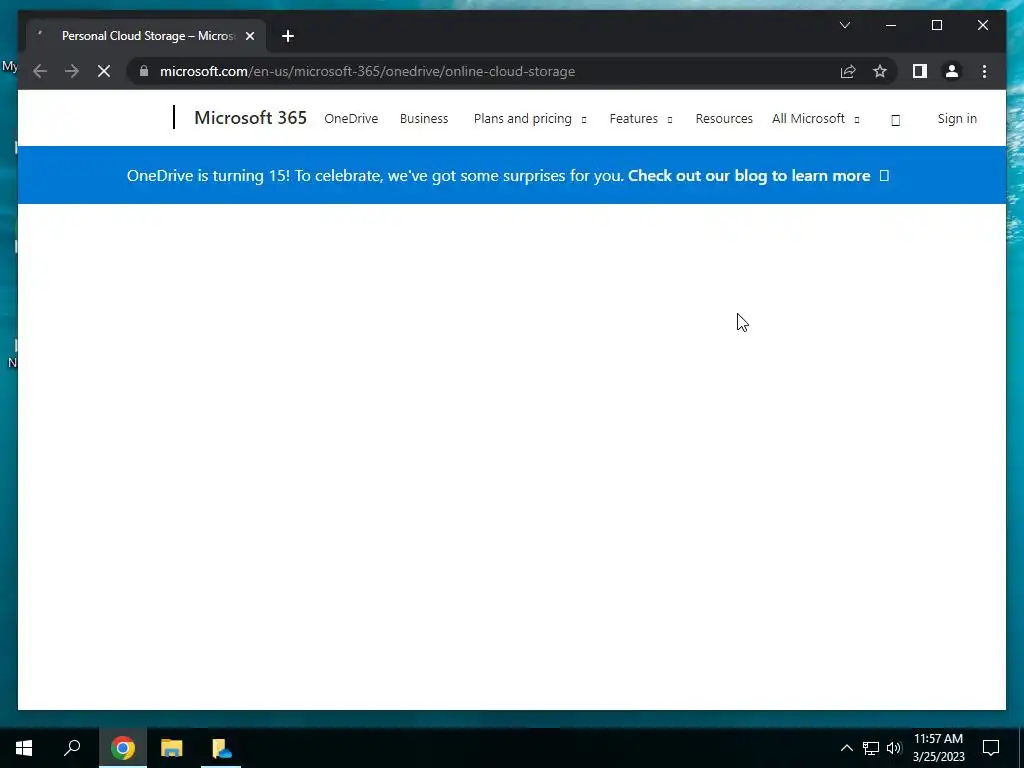The width and height of the screenshot is (1024, 768).
Task: Open the Windows Start menu
Action: [24, 748]
